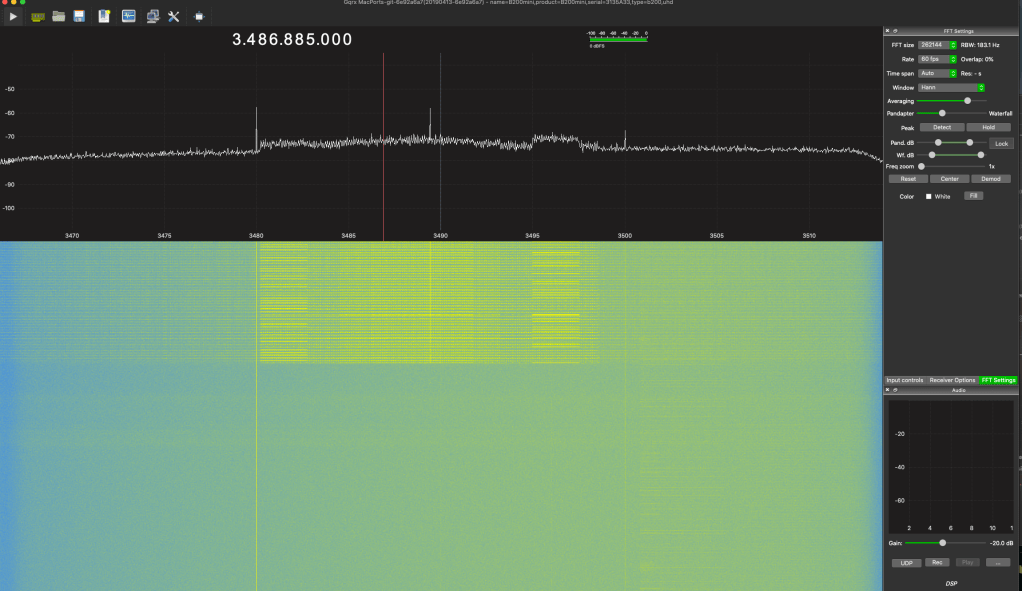Switch to the Input controls tab
This screenshot has height=591, width=1022.
coord(904,380)
